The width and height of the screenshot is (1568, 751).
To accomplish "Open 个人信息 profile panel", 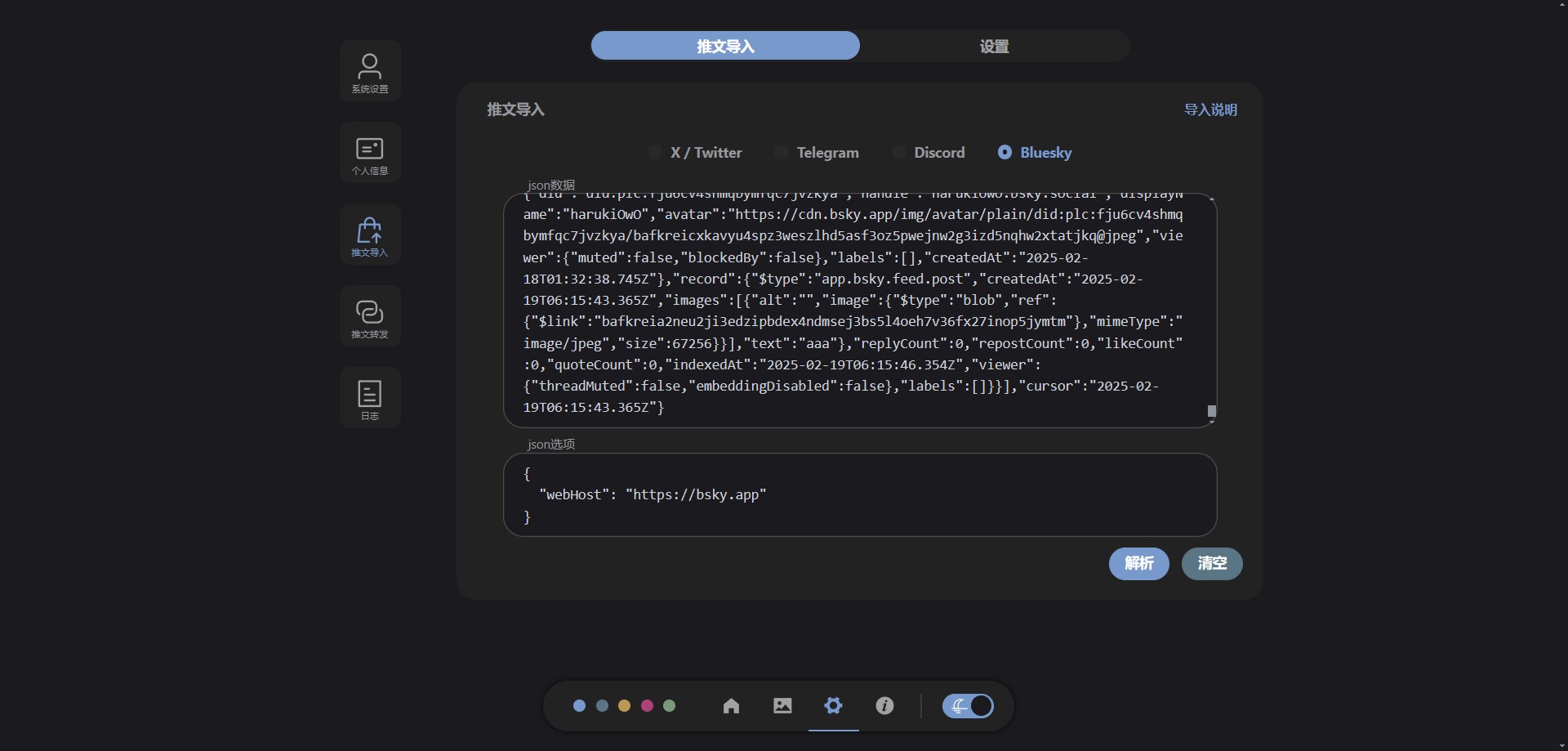I will tap(370, 153).
